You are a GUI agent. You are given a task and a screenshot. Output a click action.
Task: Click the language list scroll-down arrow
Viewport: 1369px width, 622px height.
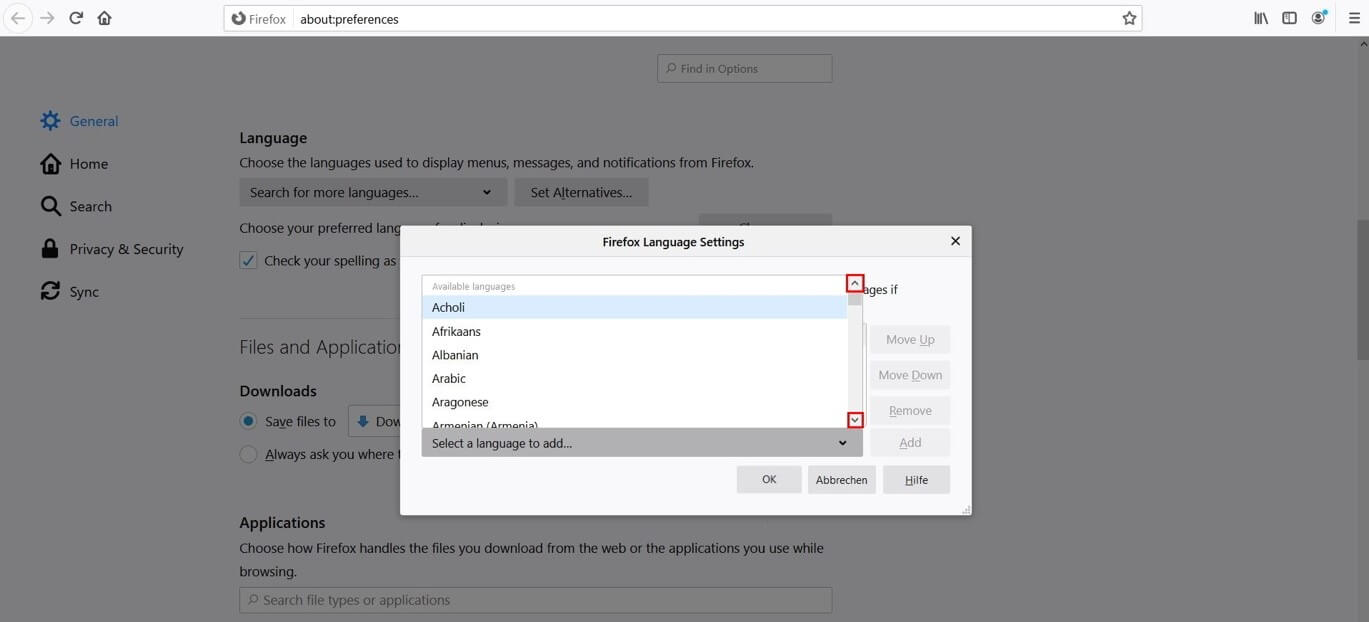point(854,420)
